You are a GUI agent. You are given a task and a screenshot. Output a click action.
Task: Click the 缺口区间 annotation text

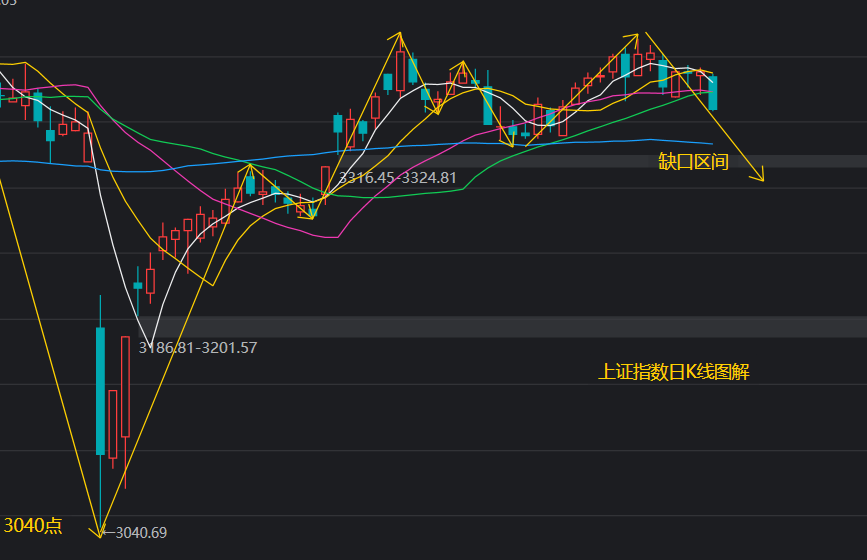[x=693, y=162]
